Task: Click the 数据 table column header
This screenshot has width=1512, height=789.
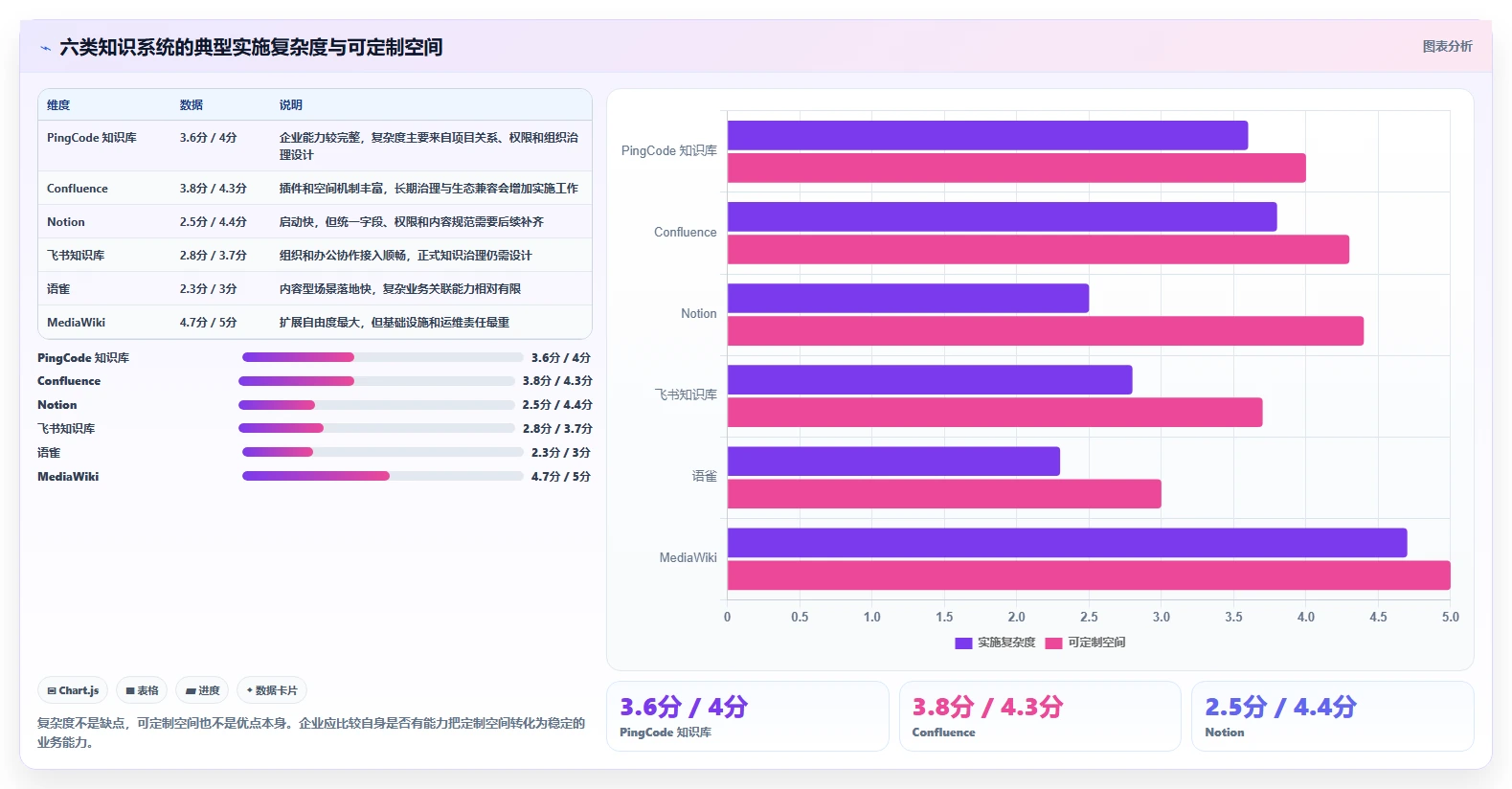Action: (192, 105)
